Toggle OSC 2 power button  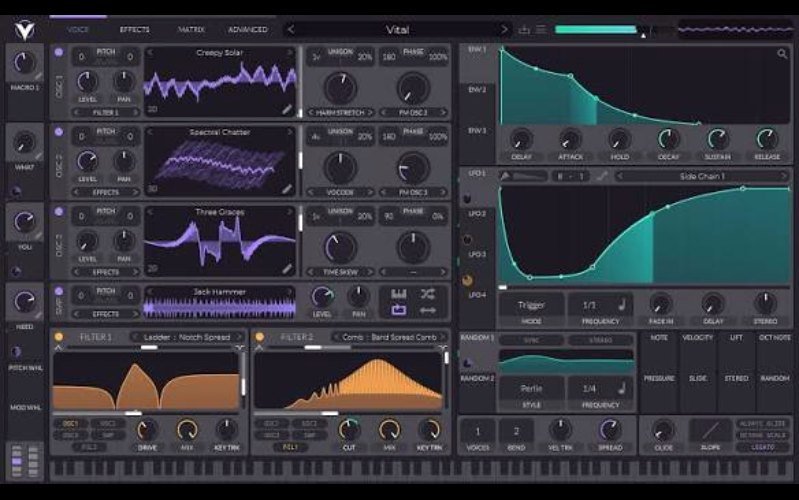coord(59,131)
